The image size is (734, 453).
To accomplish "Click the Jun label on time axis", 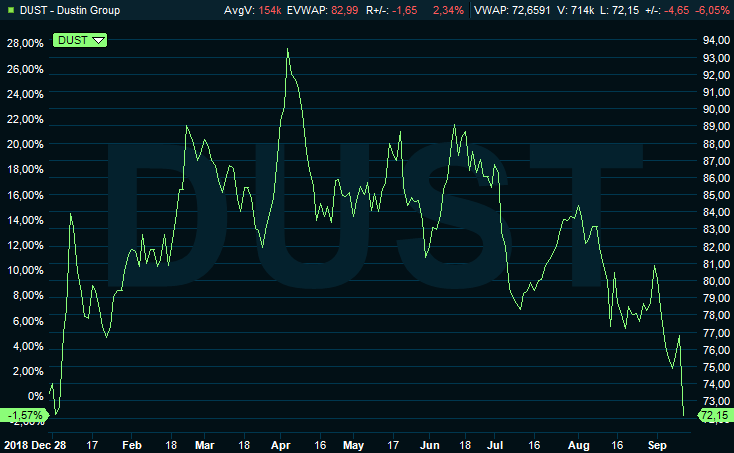I will 430,445.
